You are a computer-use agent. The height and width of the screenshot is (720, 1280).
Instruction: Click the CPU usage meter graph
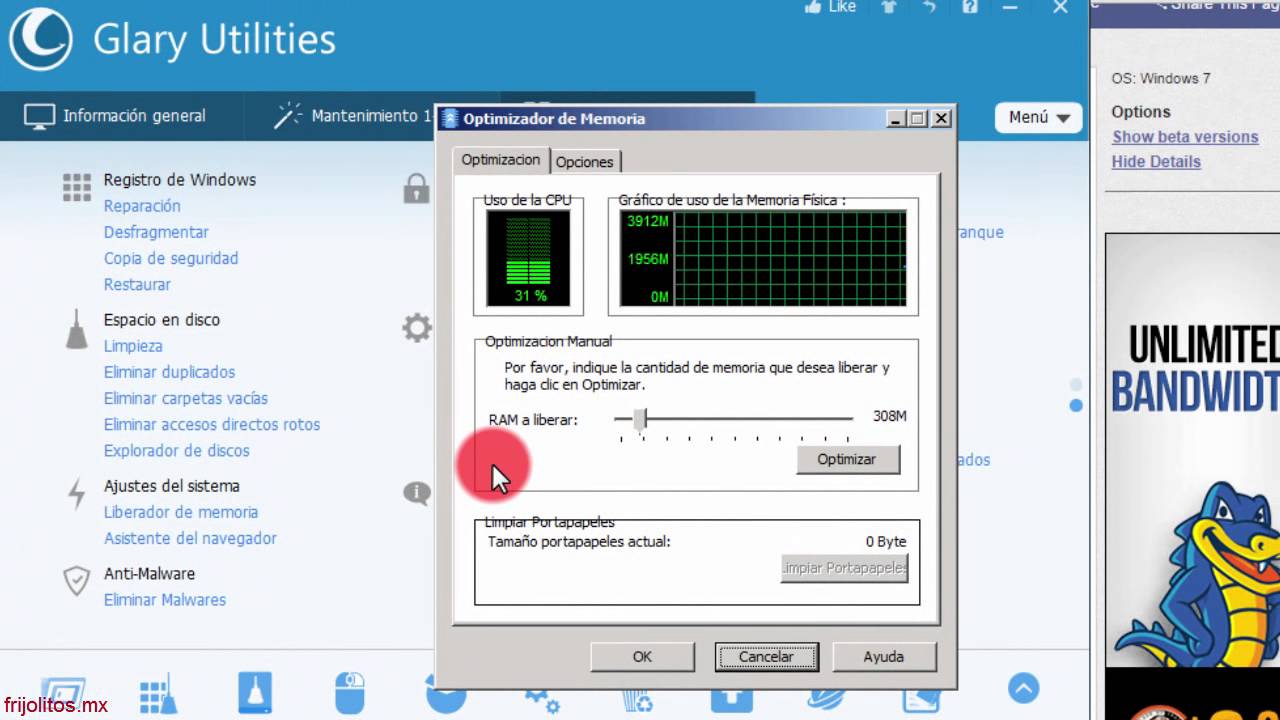pyautogui.click(x=528, y=258)
